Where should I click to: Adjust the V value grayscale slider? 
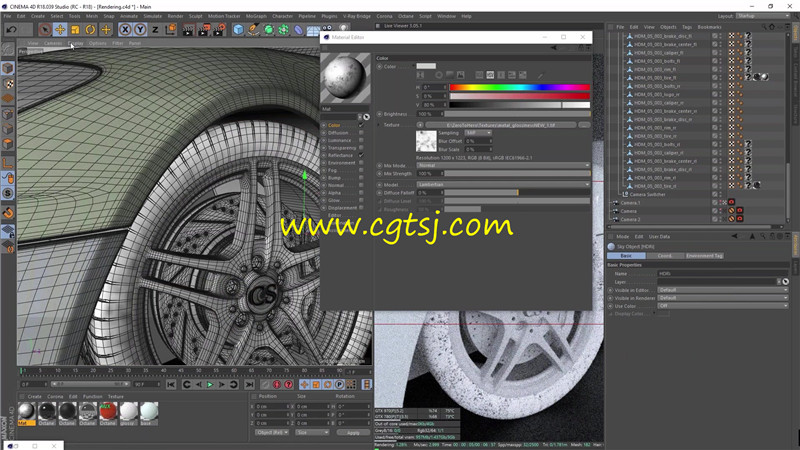click(519, 105)
